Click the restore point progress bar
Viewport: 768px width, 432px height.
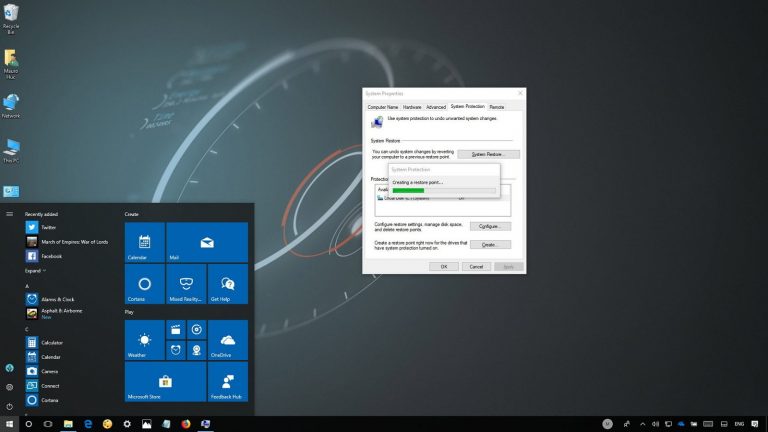coord(444,191)
